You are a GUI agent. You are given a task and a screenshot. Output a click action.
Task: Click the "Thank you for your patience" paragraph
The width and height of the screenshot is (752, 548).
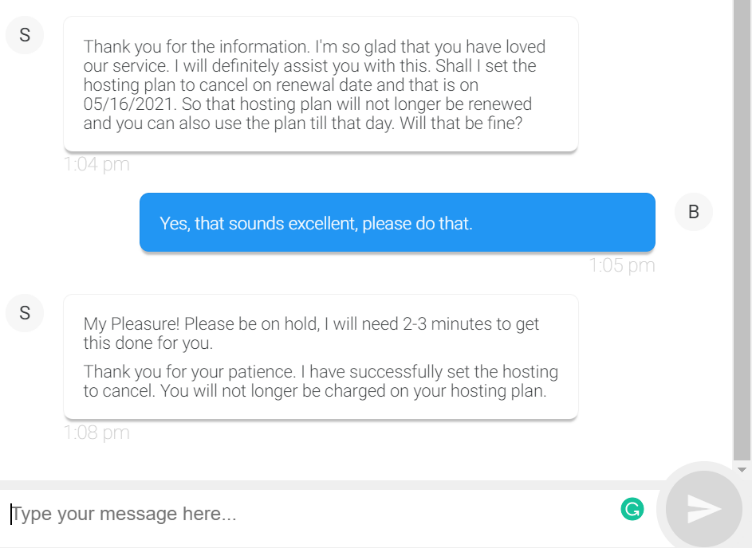click(320, 381)
